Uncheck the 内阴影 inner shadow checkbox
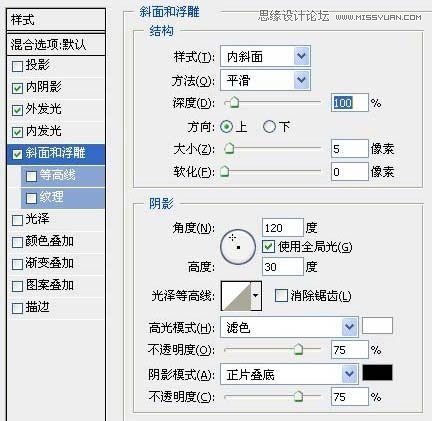The width and height of the screenshot is (432, 421). click(x=17, y=88)
